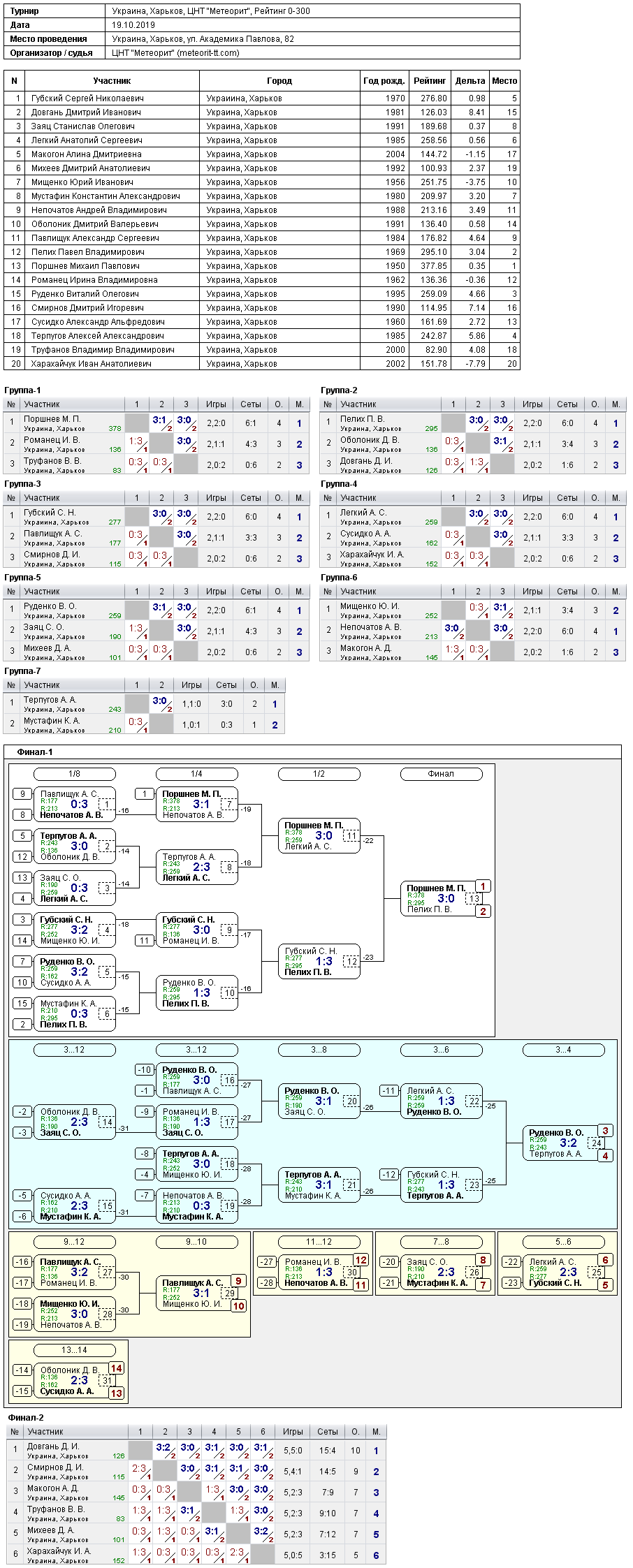Viewport: 633px width, 1568px height.
Task: Click the 3...6 bracket stage label
Action: pyautogui.click(x=441, y=1050)
